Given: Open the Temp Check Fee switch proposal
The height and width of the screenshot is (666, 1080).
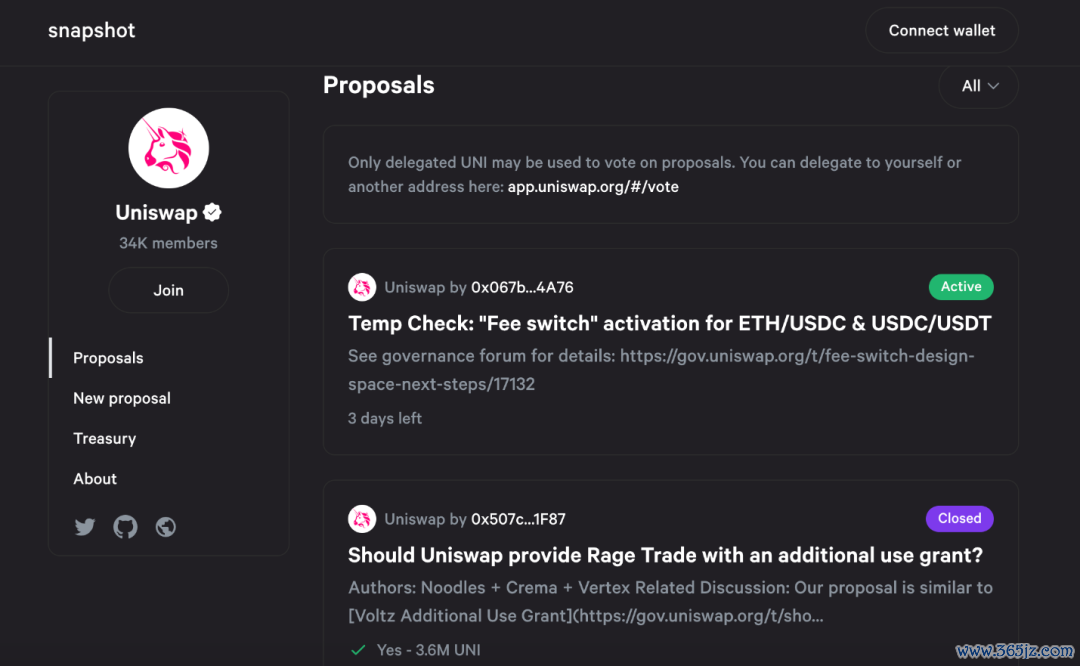Looking at the screenshot, I should 669,324.
